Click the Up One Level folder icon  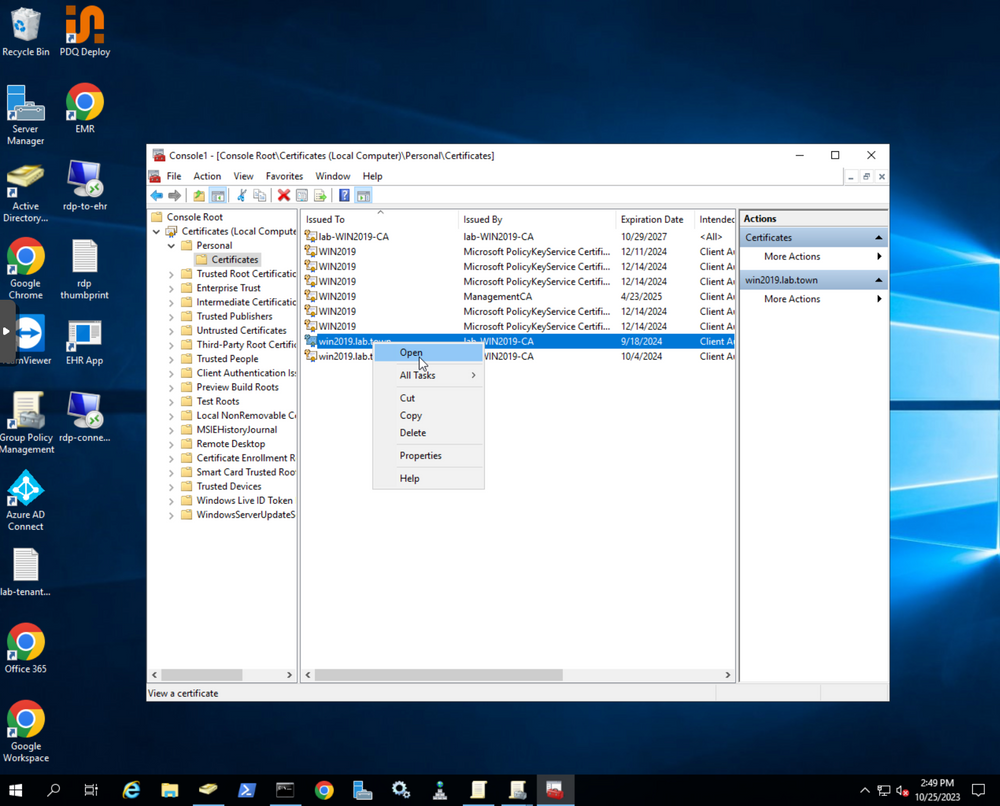(x=197, y=195)
